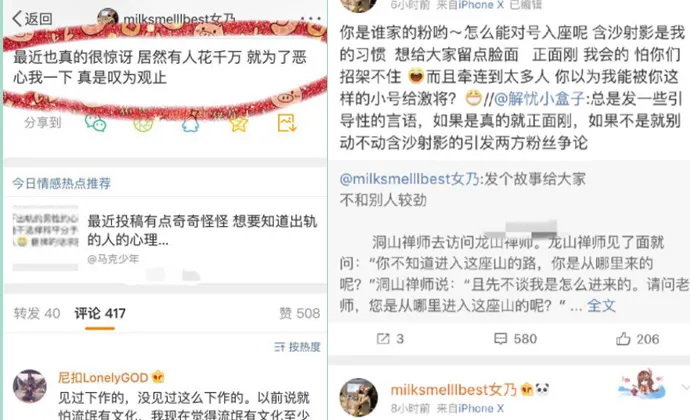
Task: View 赞 508 likes list
Action: click(x=299, y=313)
